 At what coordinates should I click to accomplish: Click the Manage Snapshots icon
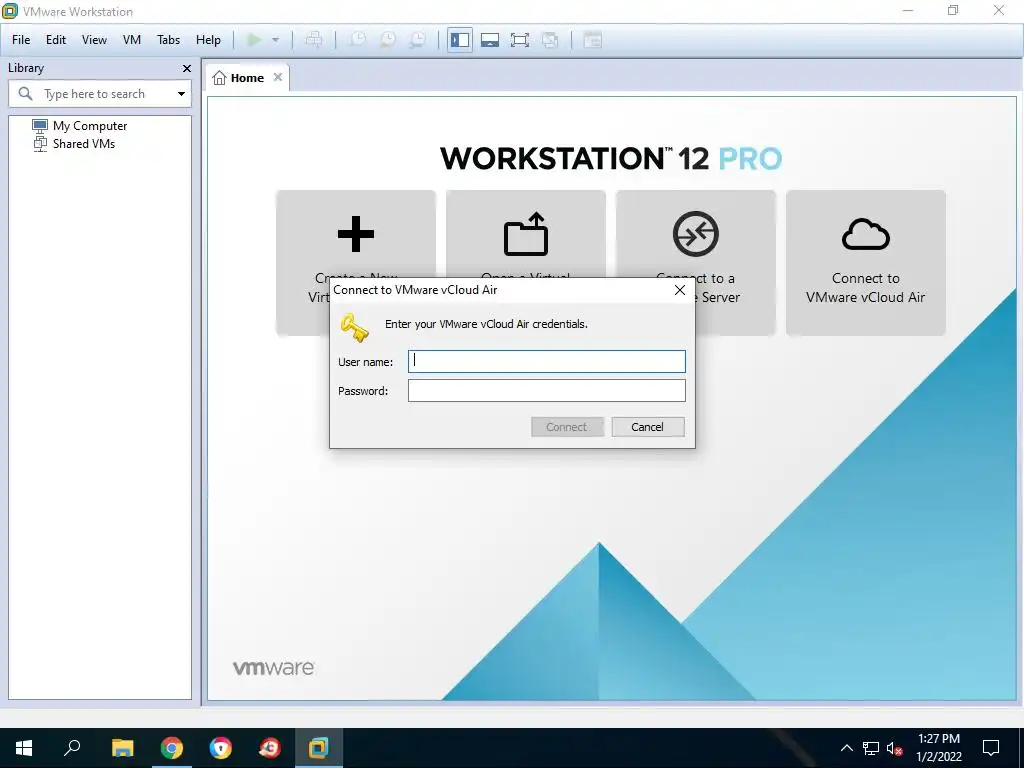coord(418,40)
